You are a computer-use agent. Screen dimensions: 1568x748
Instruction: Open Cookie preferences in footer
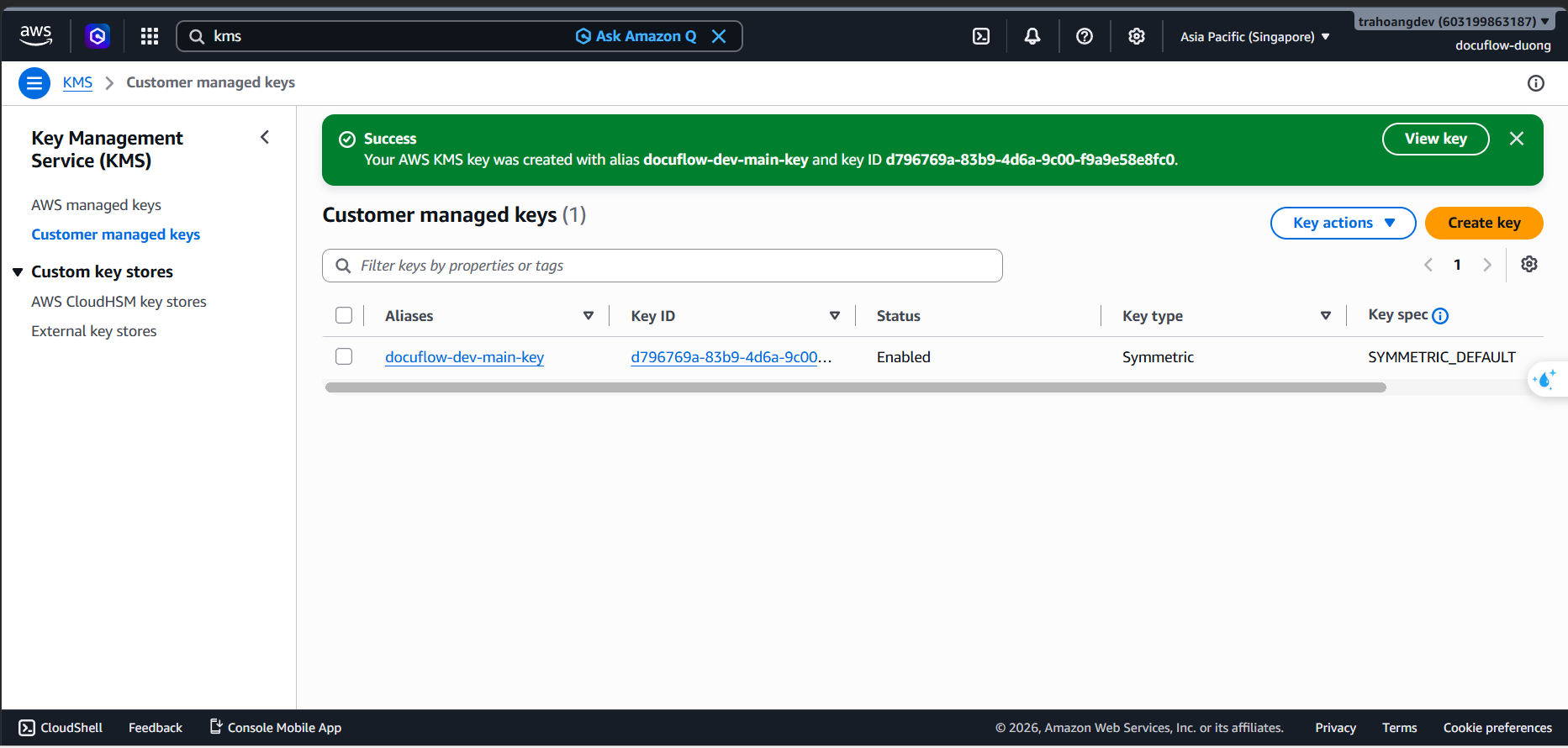click(1497, 728)
